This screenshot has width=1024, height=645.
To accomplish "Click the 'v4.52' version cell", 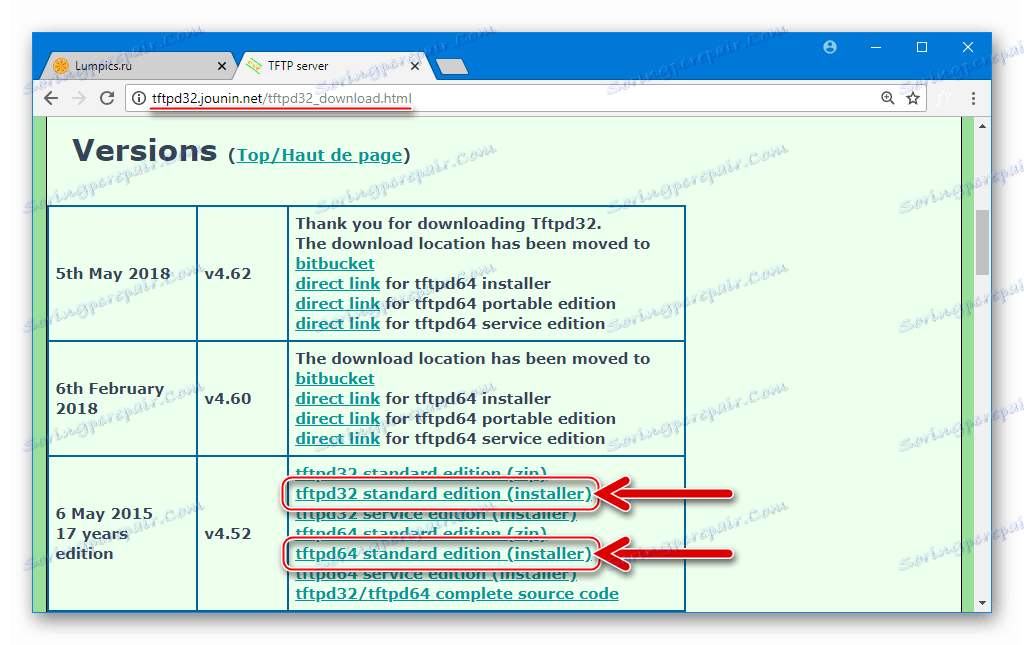I will pos(242,534).
